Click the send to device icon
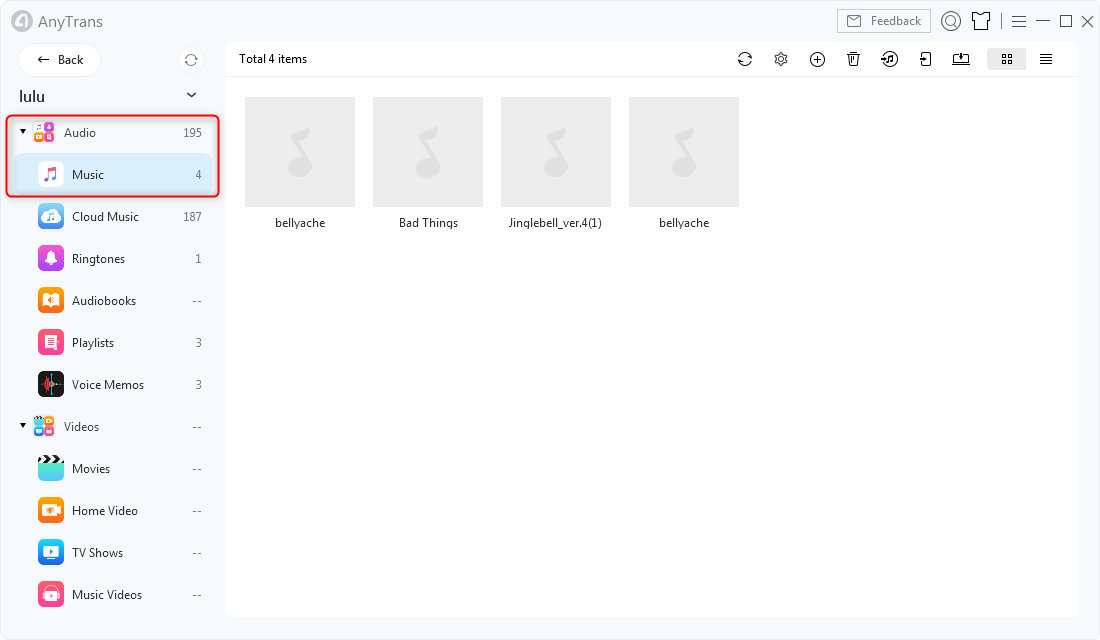Screen dimensions: 1100x640 point(925,60)
